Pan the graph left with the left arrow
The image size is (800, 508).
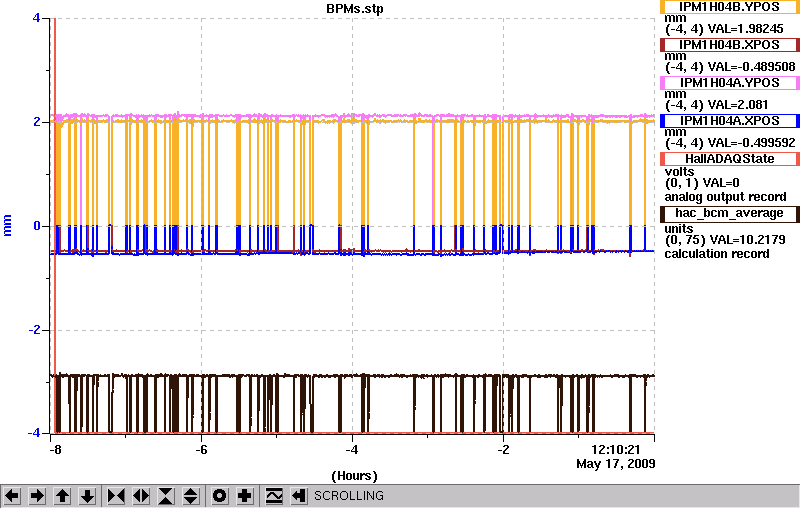[12, 496]
